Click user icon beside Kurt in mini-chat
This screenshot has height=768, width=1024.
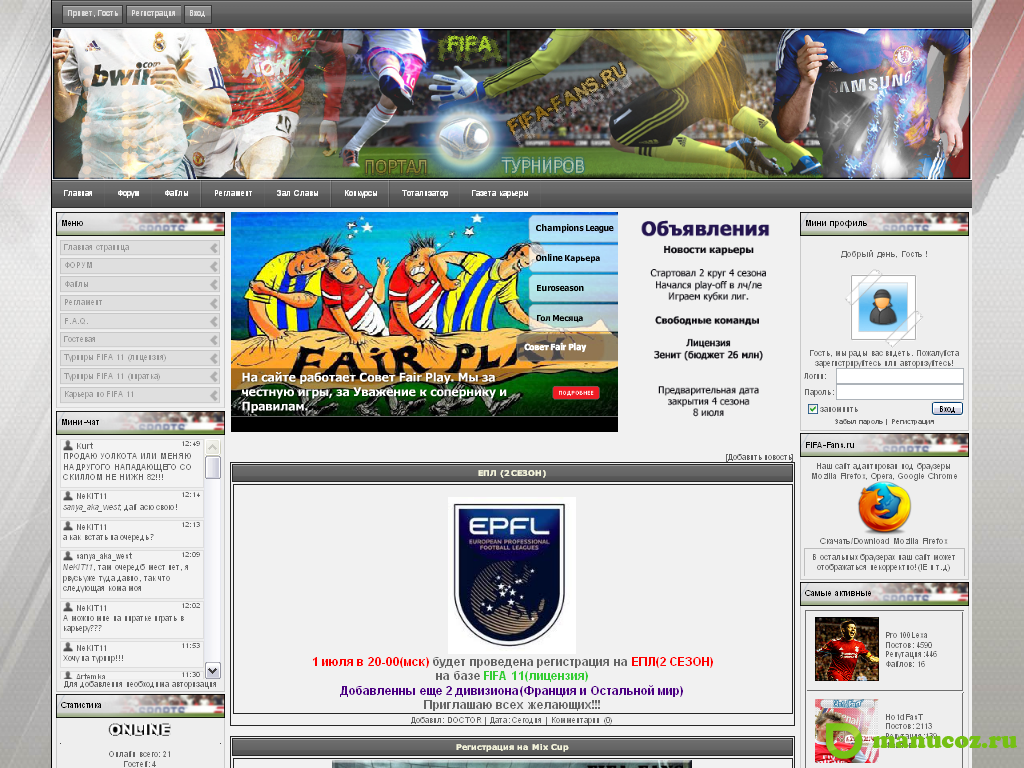(x=68, y=445)
